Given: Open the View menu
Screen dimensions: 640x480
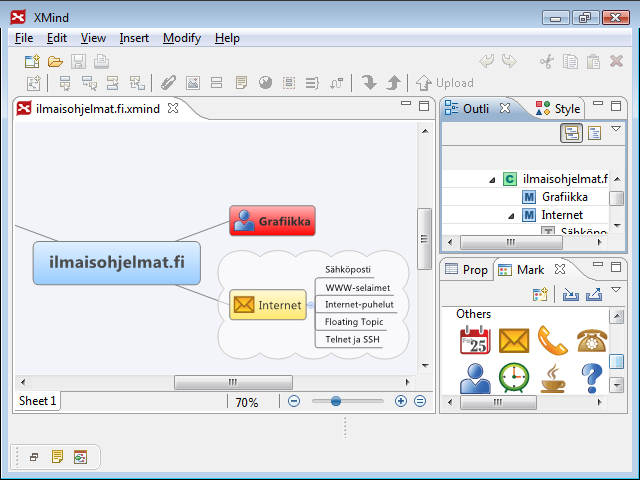Looking at the screenshot, I should (93, 38).
